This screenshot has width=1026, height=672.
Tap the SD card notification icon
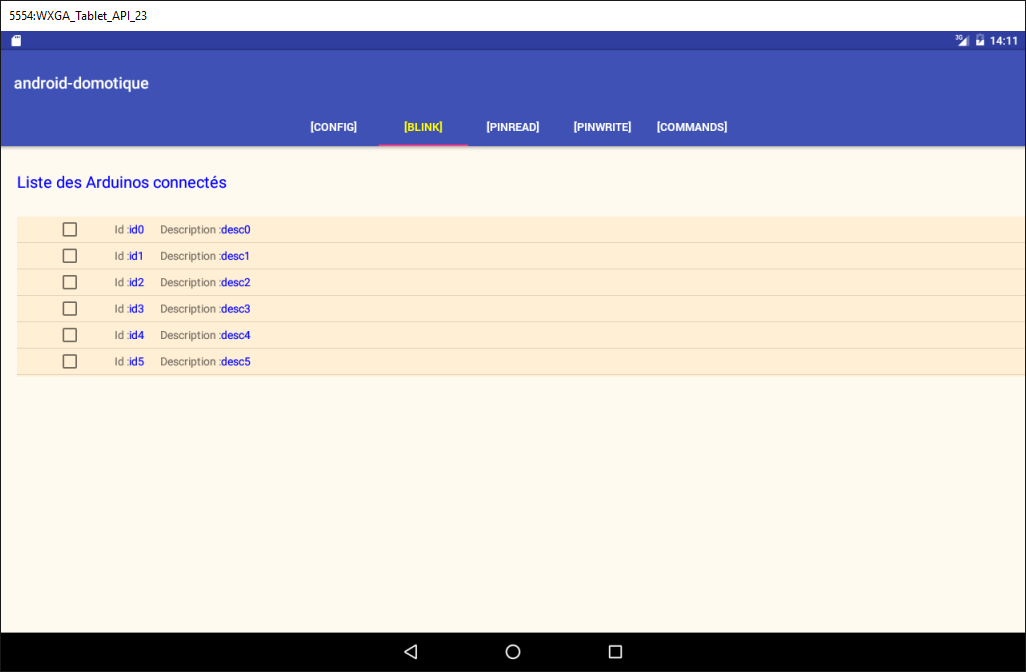16,41
